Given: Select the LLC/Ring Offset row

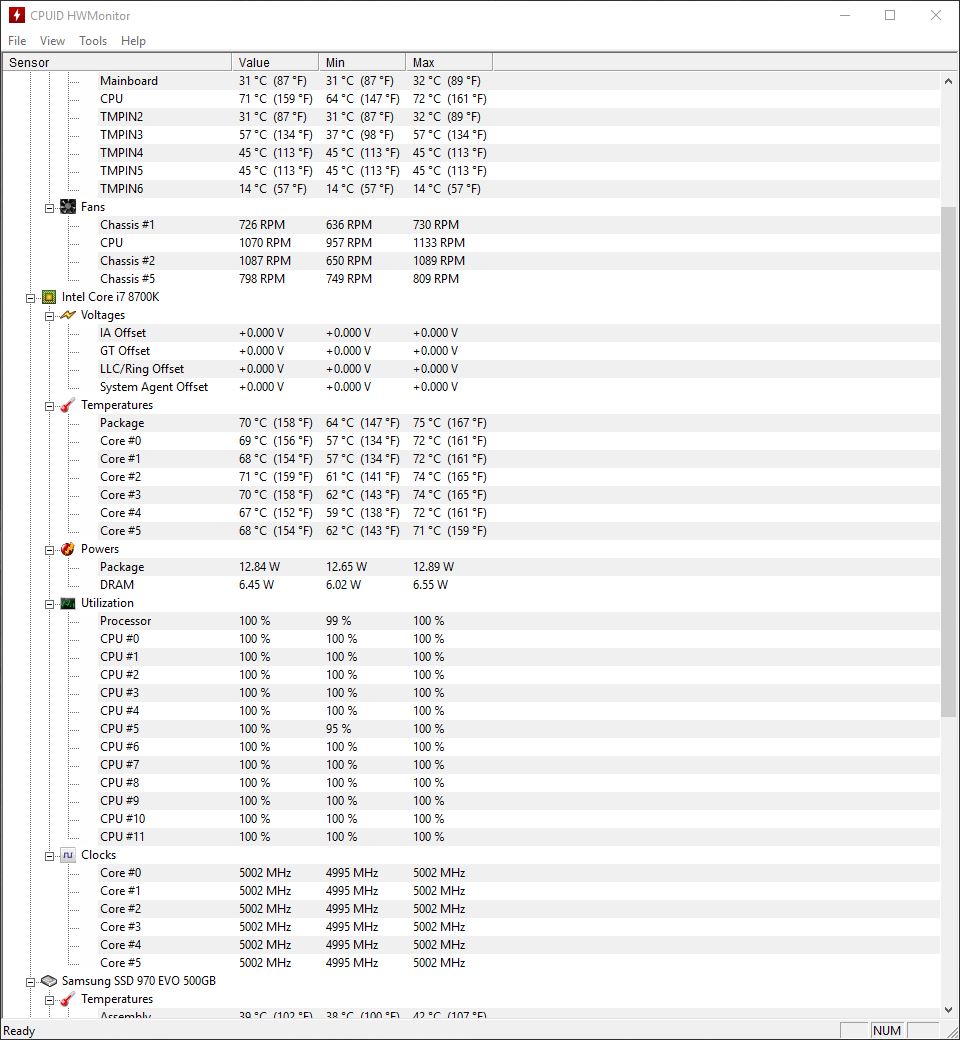Looking at the screenshot, I should (519, 369).
